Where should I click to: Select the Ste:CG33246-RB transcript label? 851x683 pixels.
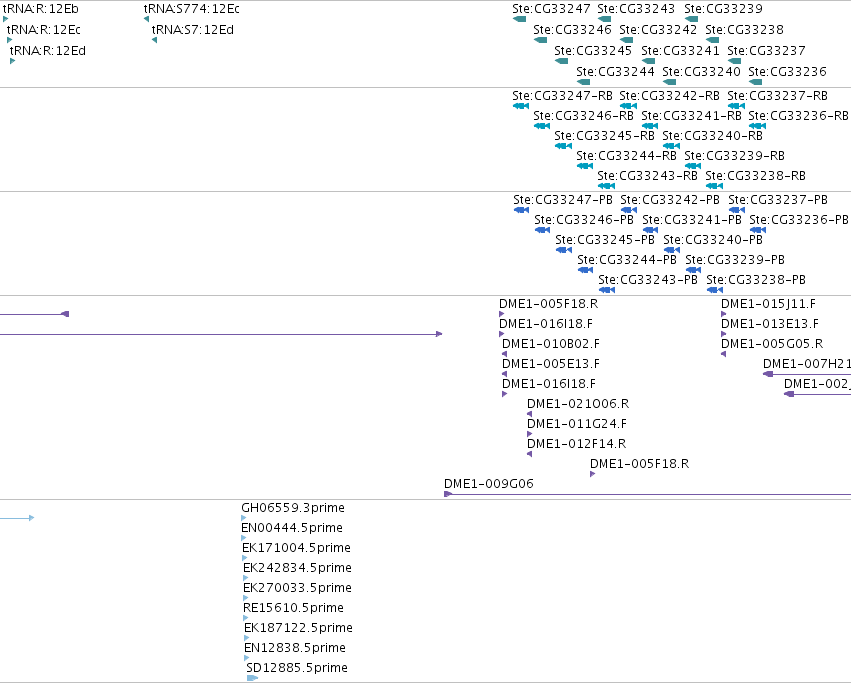pyautogui.click(x=583, y=116)
